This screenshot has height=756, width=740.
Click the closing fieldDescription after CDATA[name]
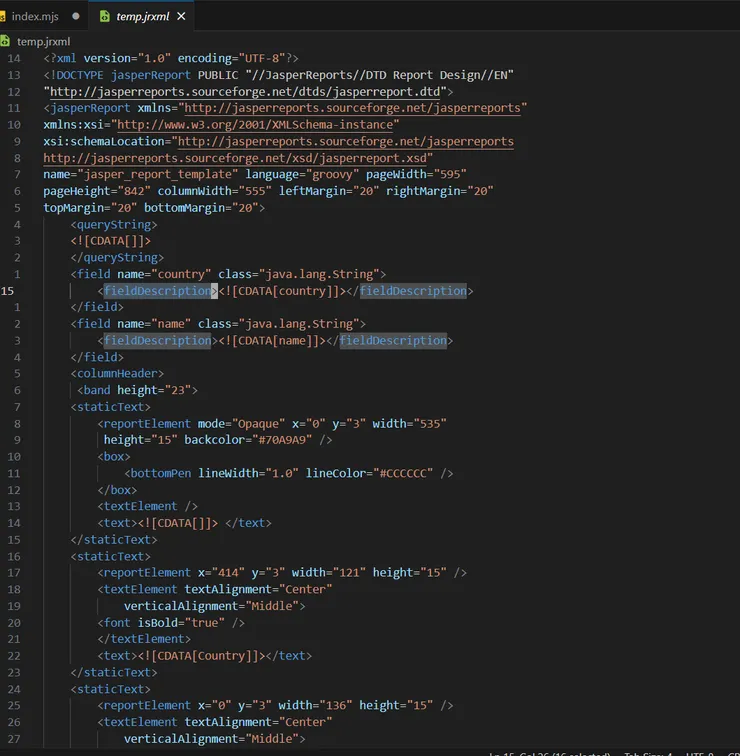tap(393, 340)
